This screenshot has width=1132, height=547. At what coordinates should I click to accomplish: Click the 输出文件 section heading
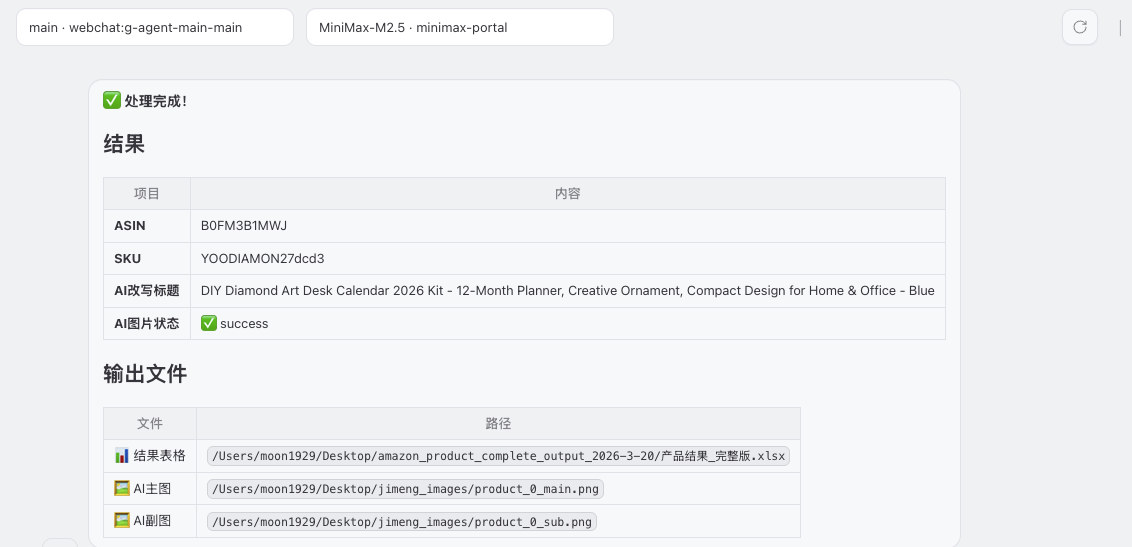145,375
